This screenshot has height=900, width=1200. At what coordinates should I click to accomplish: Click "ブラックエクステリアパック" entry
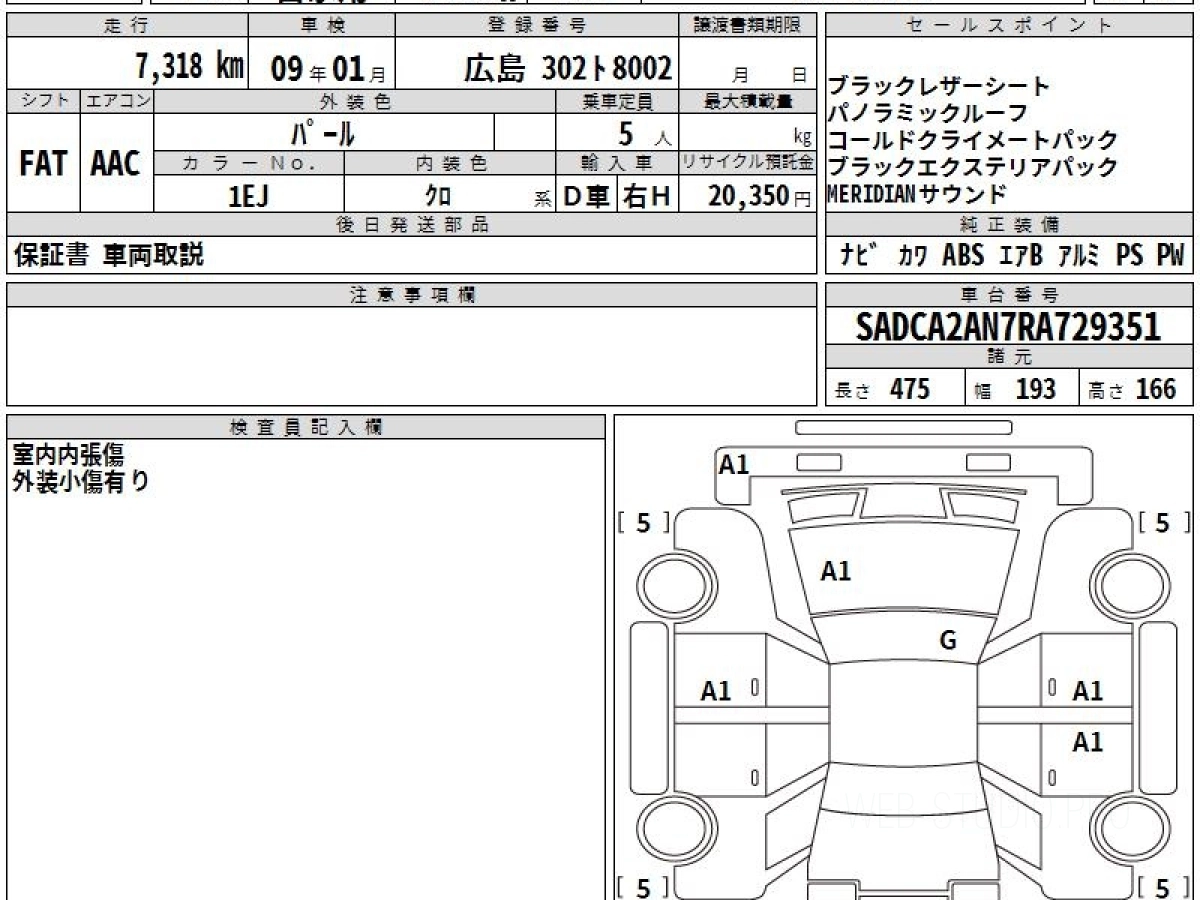coord(973,167)
